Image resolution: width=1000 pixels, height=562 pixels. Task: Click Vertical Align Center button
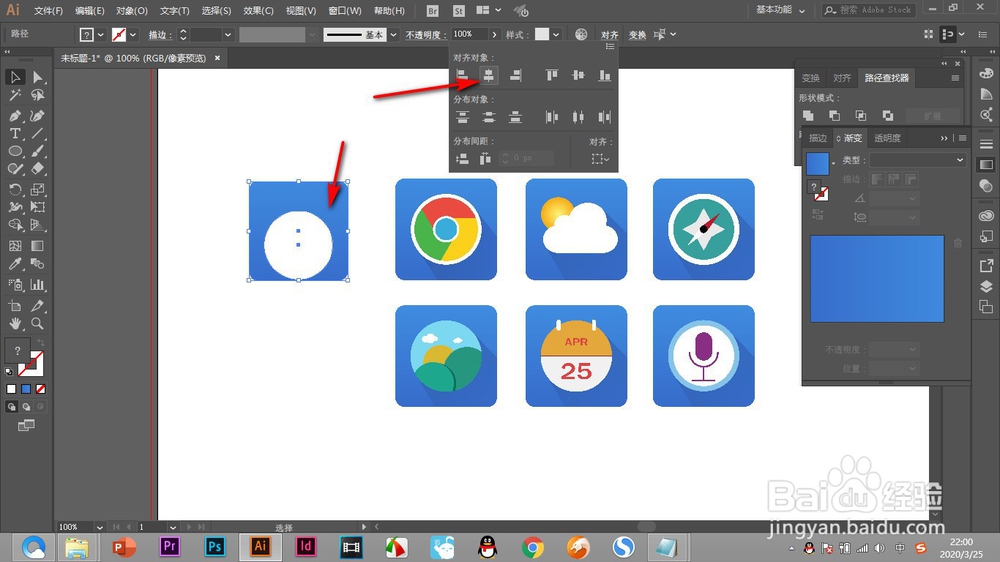click(x=578, y=75)
